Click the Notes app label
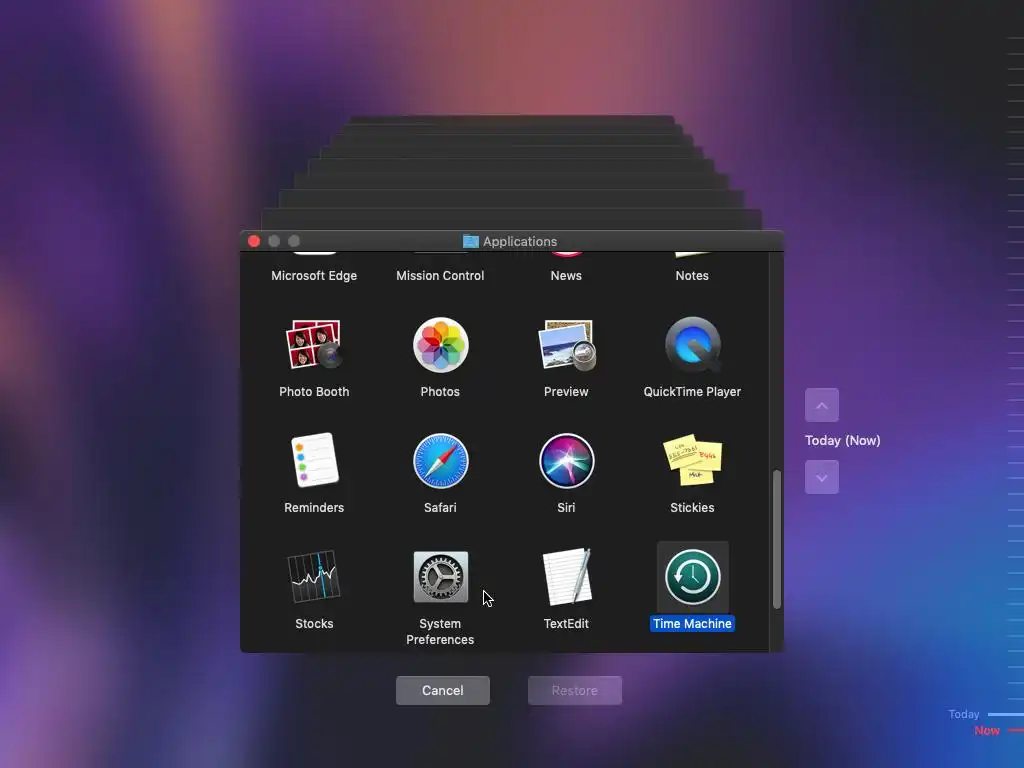Viewport: 1024px width, 768px height. click(x=692, y=276)
